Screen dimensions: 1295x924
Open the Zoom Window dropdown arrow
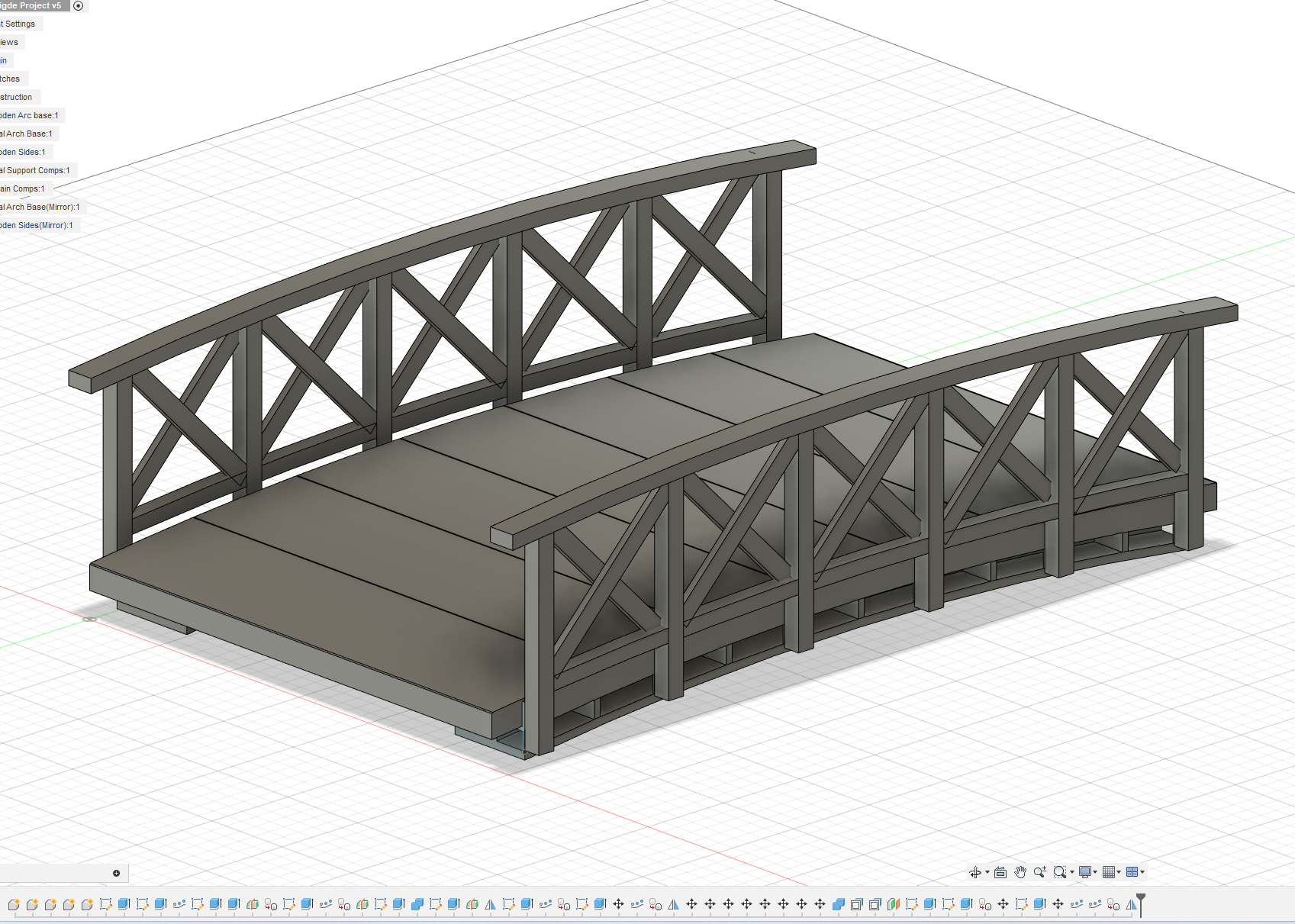[1072, 872]
